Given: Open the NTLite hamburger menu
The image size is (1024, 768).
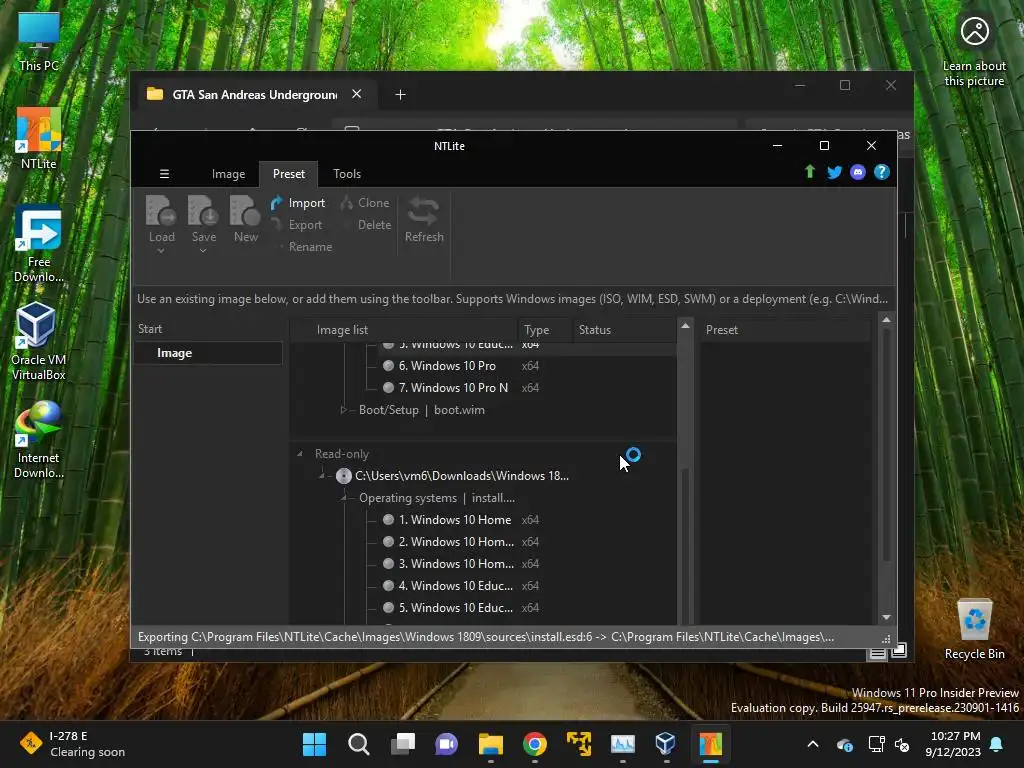Looking at the screenshot, I should pyautogui.click(x=164, y=174).
